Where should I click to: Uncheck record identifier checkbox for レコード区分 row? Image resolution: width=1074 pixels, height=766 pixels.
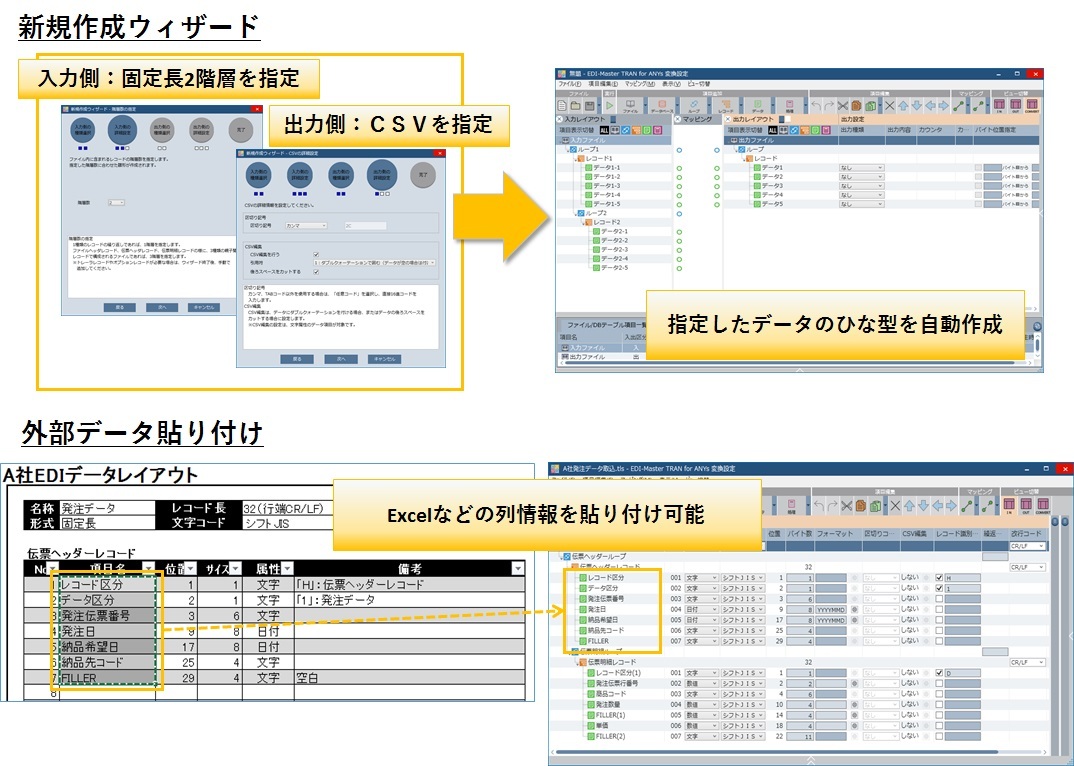(938, 577)
